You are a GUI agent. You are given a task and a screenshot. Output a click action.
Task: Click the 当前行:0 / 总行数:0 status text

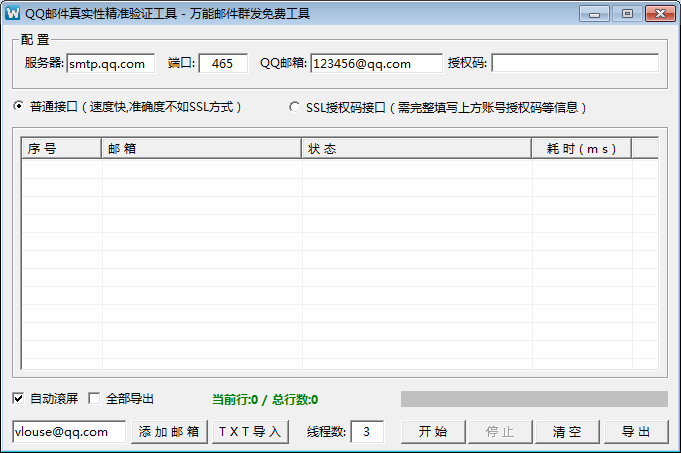click(265, 400)
